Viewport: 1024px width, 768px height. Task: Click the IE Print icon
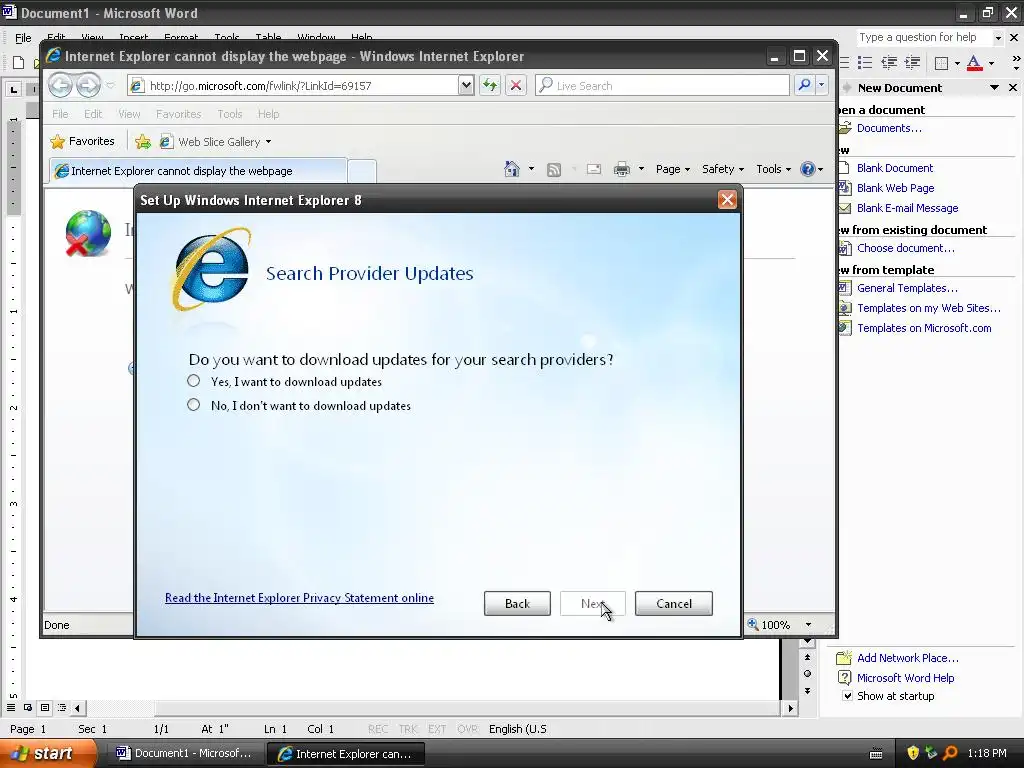[622, 169]
